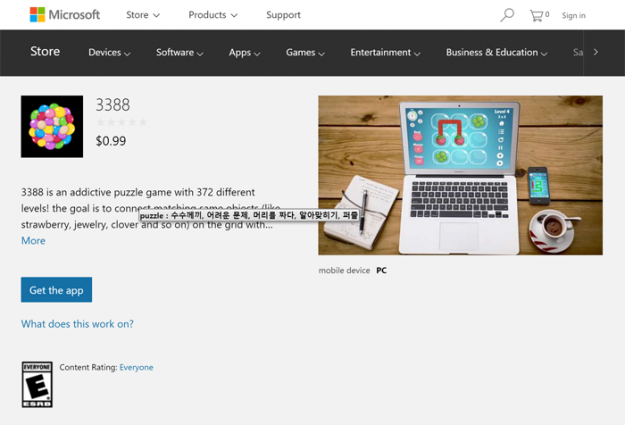625x425 pixels.
Task: Expand the Products dropdown menu
Action: coord(213,15)
